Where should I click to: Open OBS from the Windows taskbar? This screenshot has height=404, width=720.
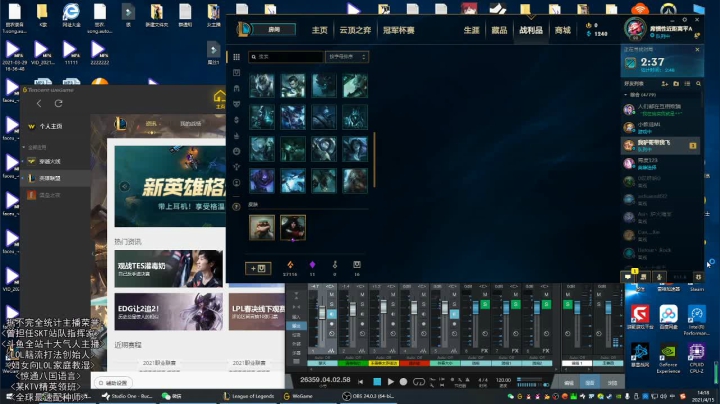coord(369,396)
